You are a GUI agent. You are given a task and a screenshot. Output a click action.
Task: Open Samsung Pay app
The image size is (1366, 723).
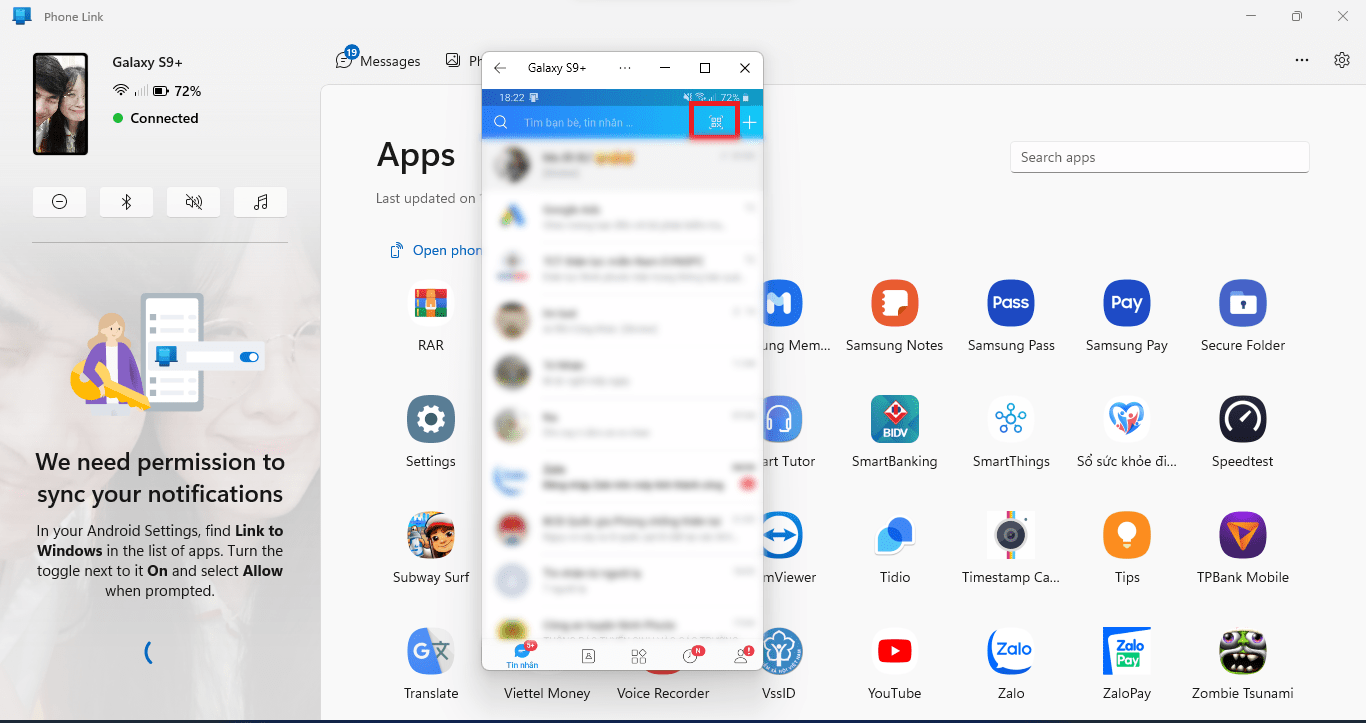pos(1127,303)
